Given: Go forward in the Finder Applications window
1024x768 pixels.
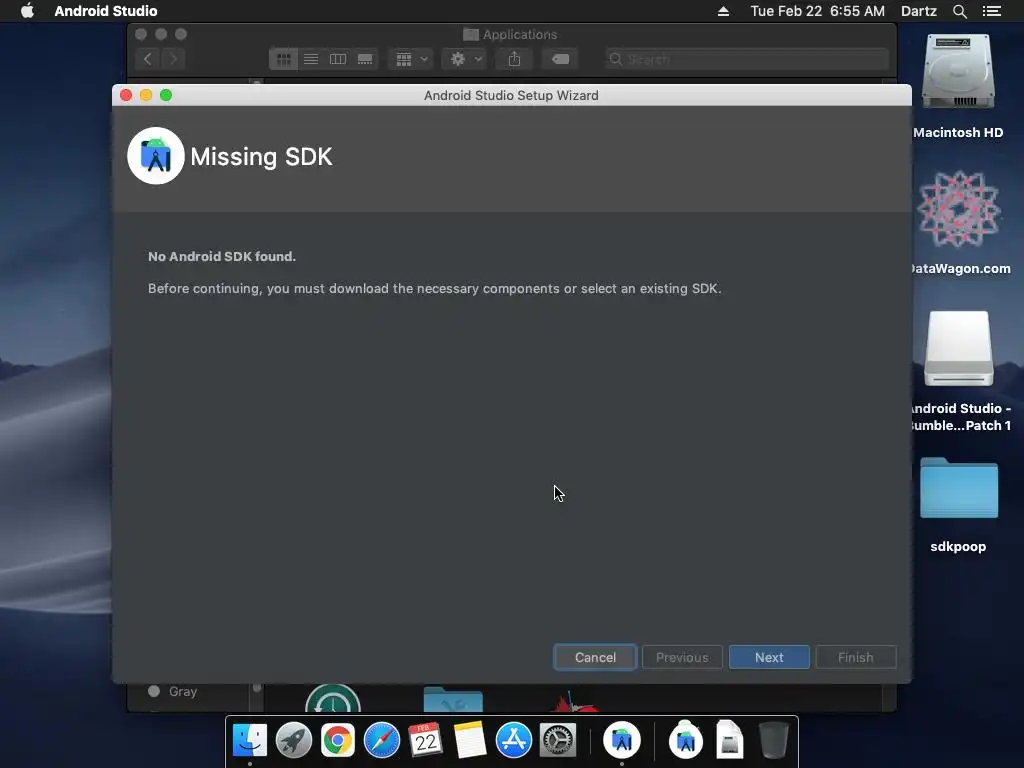Looking at the screenshot, I should [x=173, y=59].
